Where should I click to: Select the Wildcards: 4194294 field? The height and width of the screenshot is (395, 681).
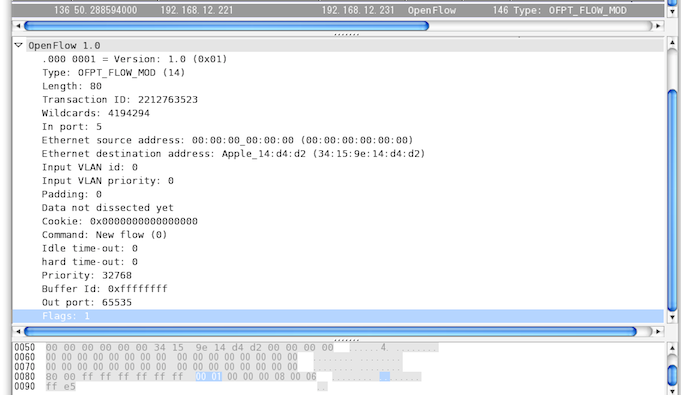(96, 113)
